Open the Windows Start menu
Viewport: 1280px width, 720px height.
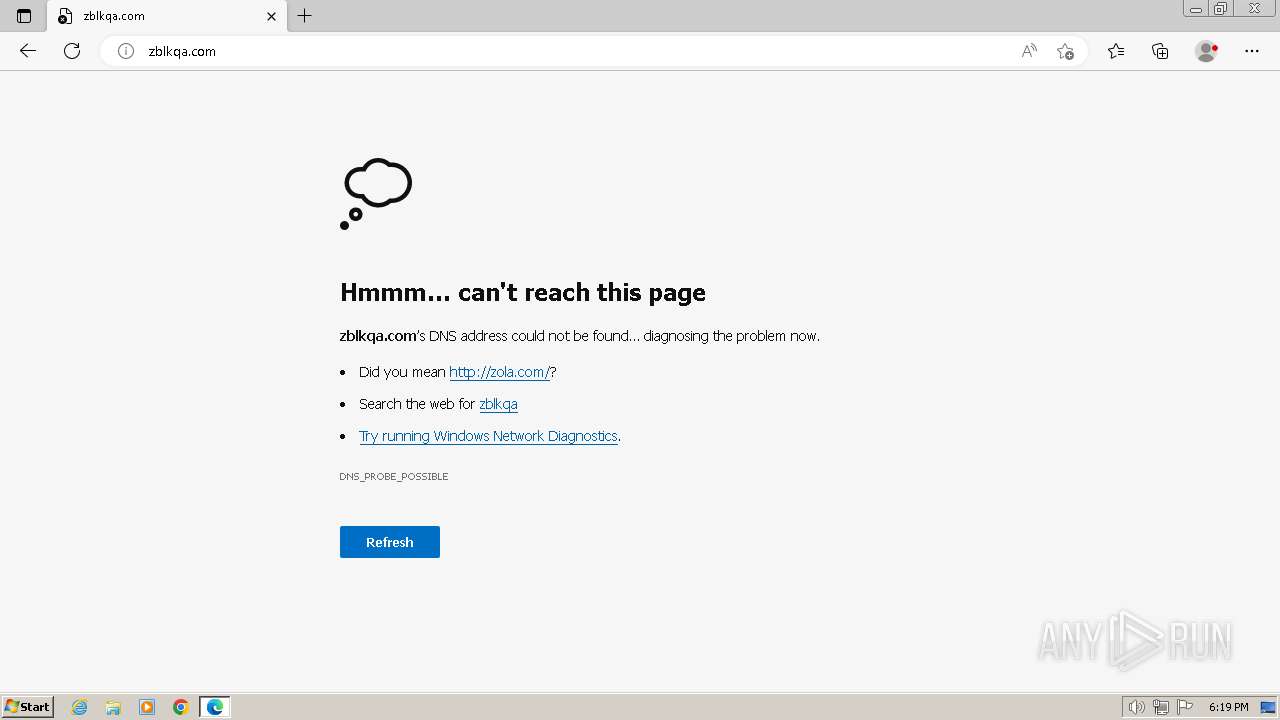(x=28, y=707)
